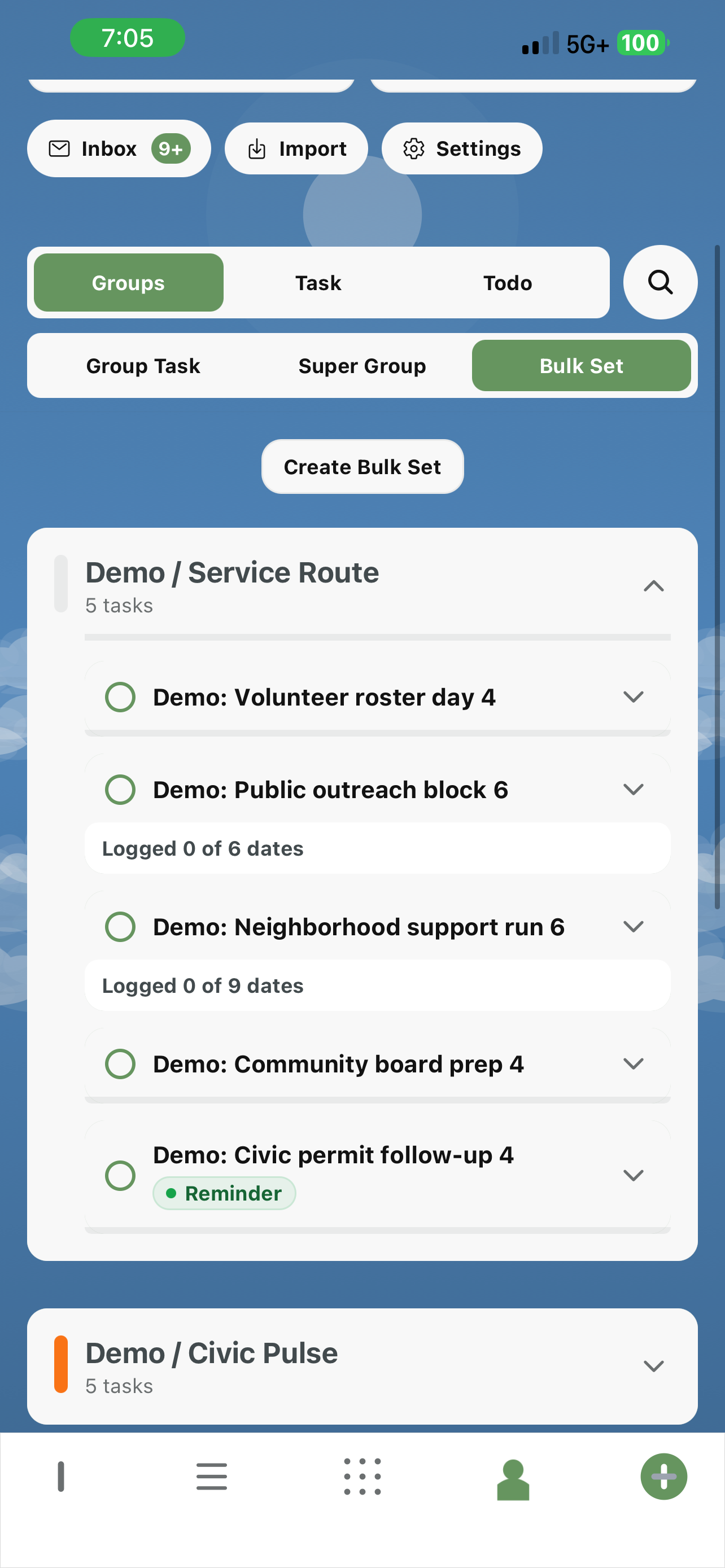Click the page scrollbar on the right
725x1568 pixels.
717,577
